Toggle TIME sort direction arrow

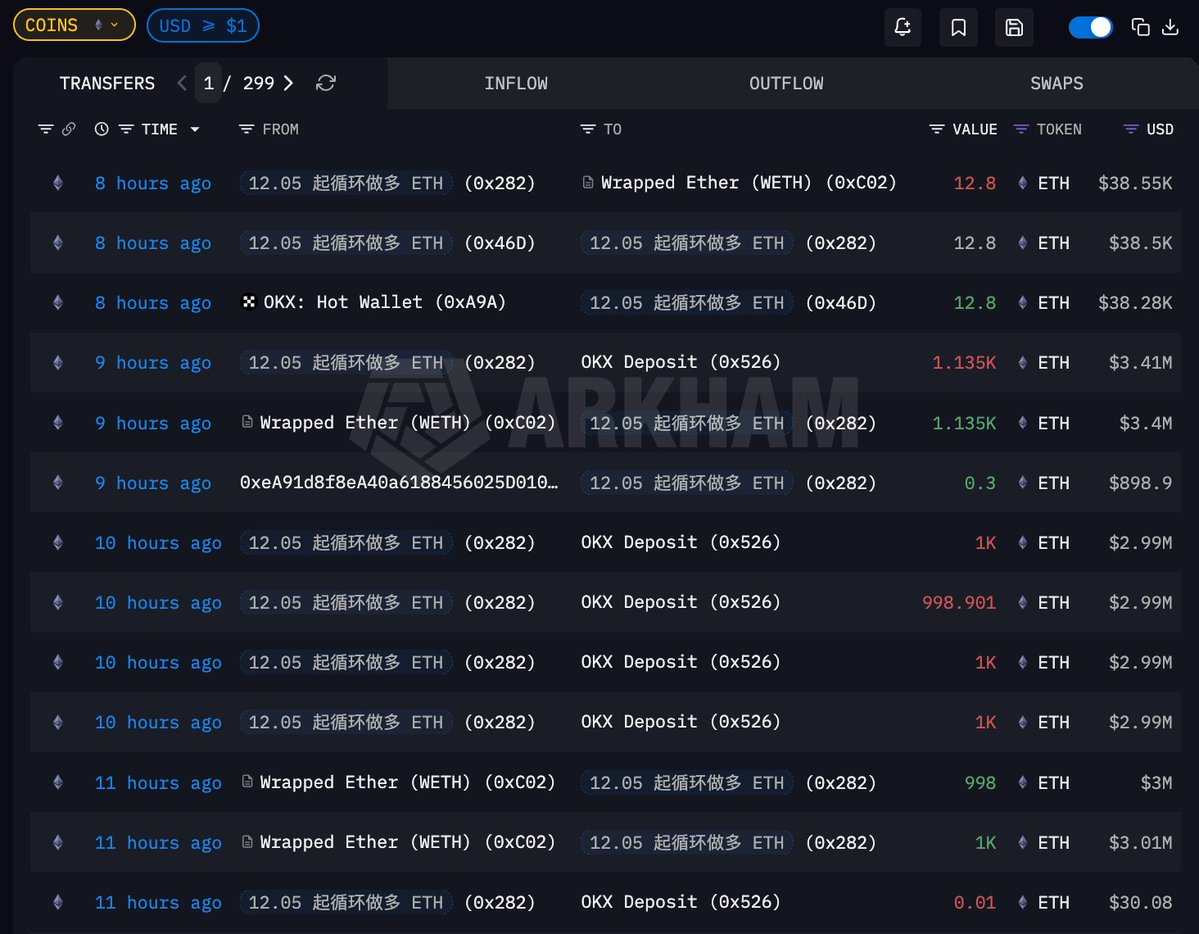click(x=195, y=130)
